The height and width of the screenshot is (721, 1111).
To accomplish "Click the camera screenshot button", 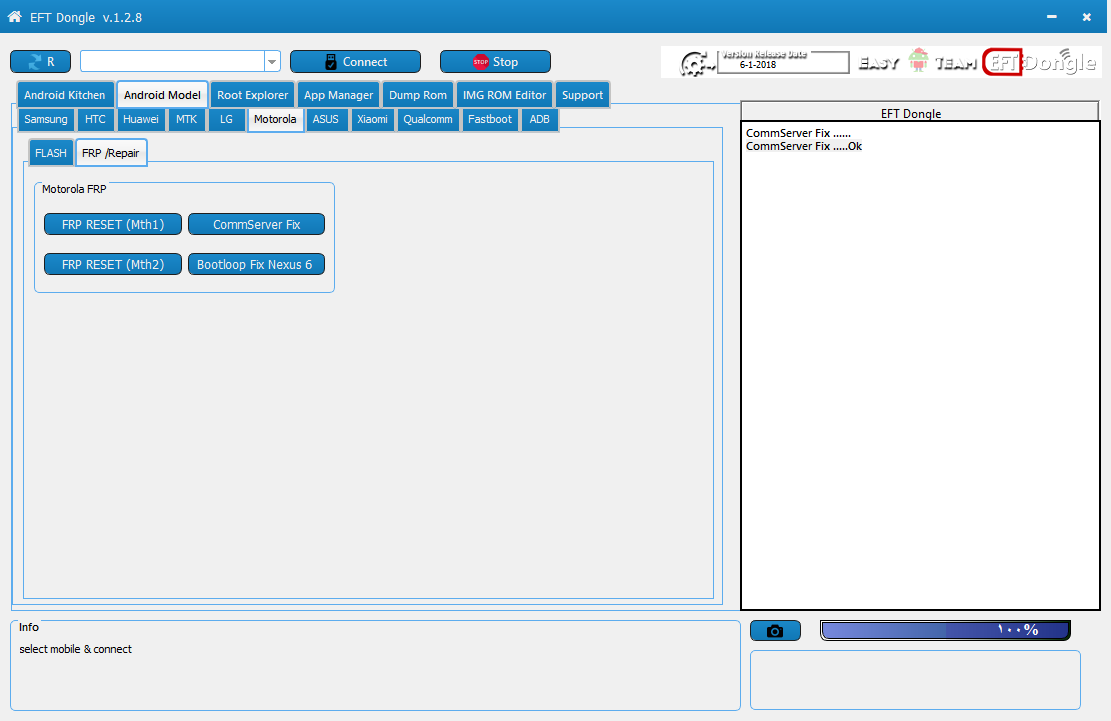I will click(x=775, y=630).
